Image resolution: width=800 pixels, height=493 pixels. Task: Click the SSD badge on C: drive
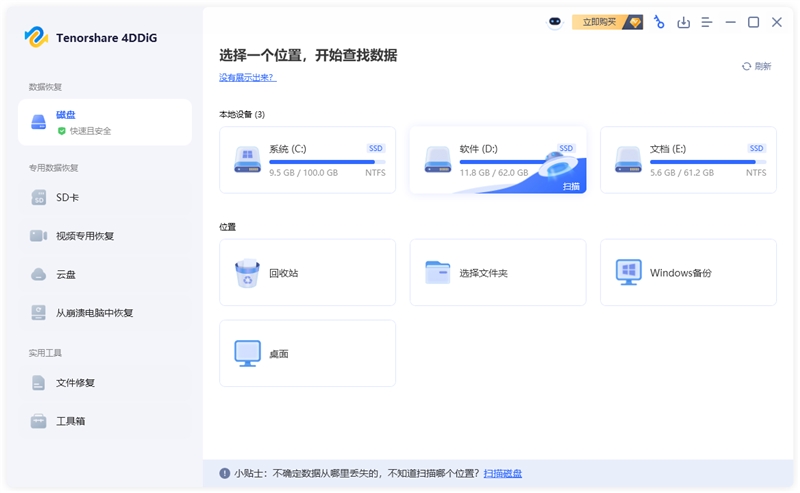[x=376, y=149]
